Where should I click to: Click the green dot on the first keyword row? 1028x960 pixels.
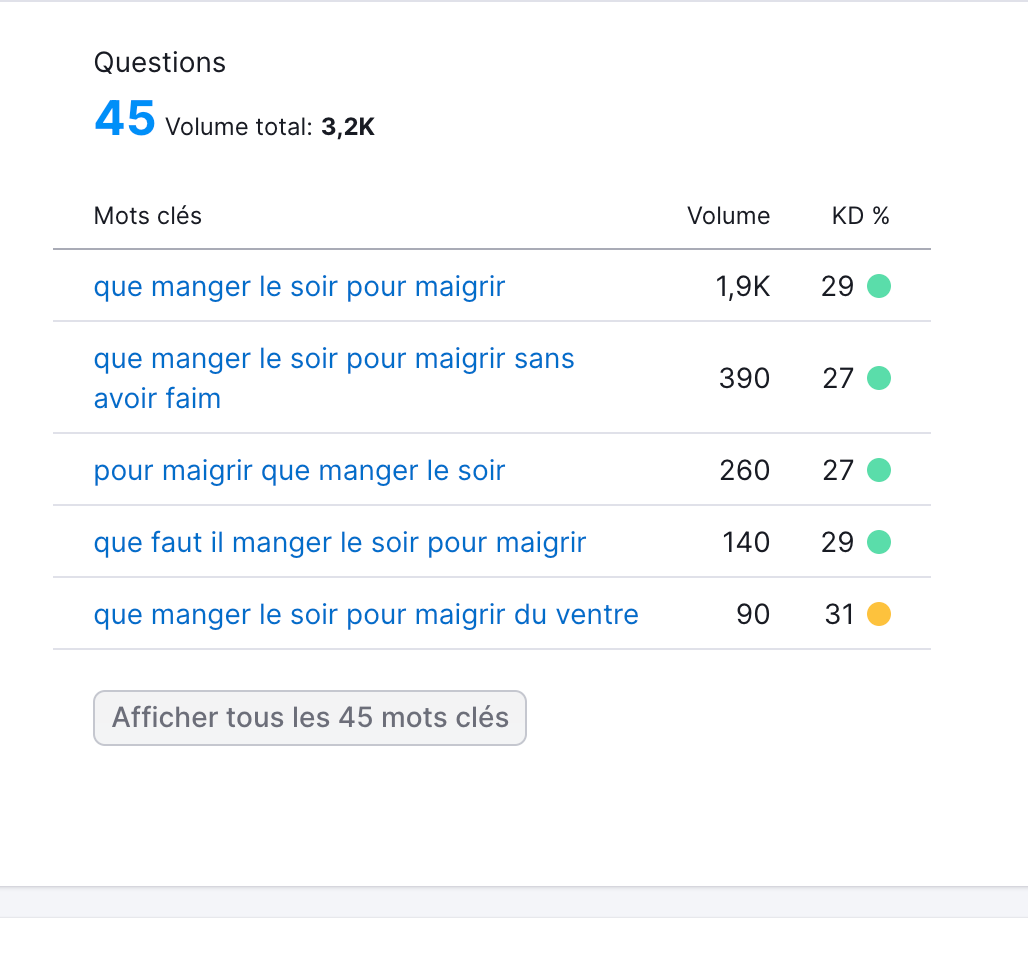[879, 286]
